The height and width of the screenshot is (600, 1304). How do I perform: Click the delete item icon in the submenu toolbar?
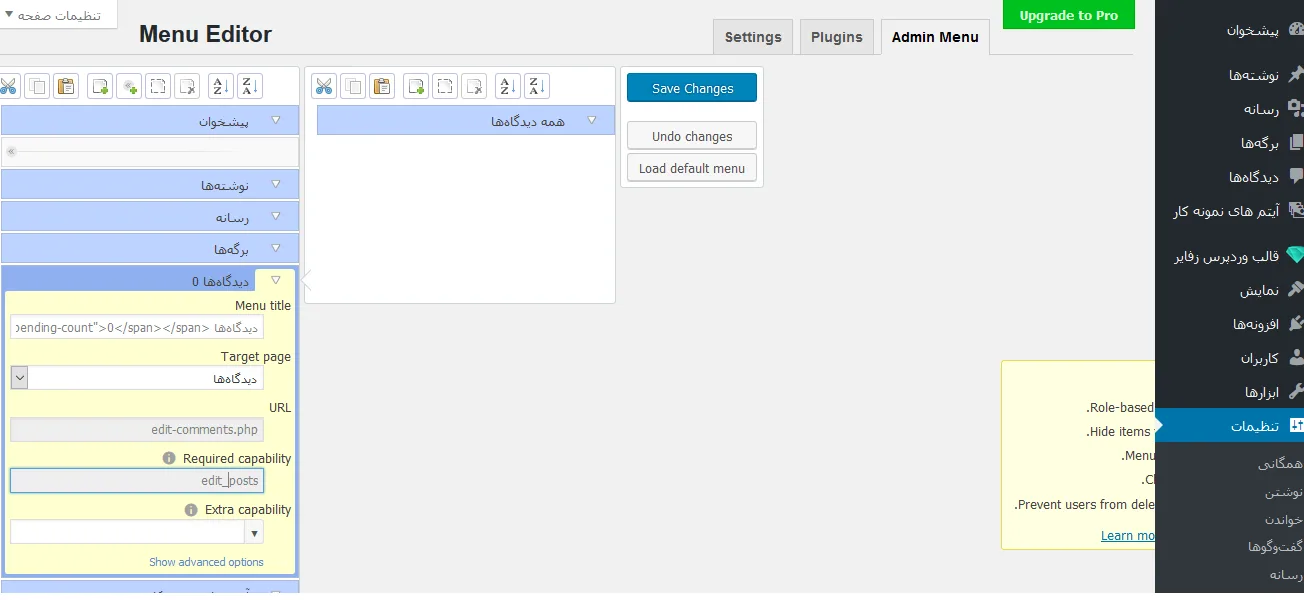[x=474, y=86]
